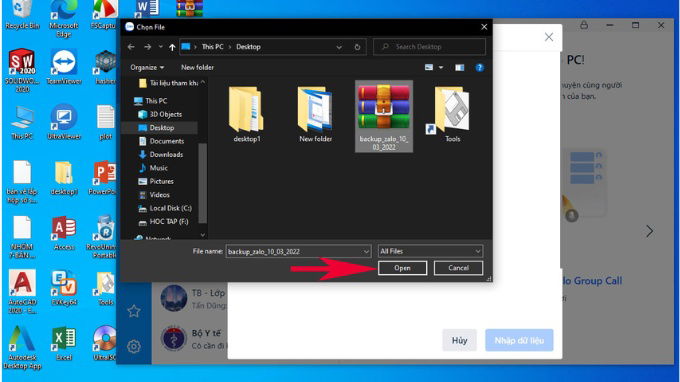Screen dimensions: 680x382
Task: Click the Open button
Action: [x=402, y=268]
